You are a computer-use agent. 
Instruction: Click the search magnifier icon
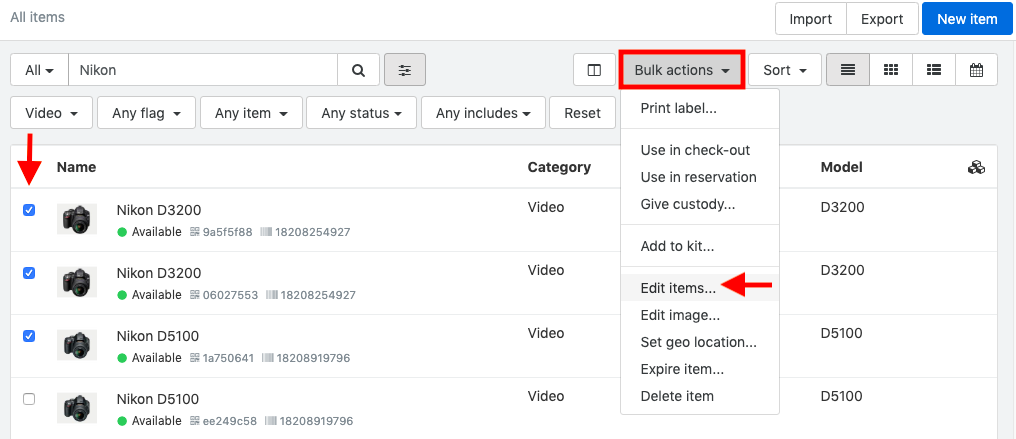358,70
